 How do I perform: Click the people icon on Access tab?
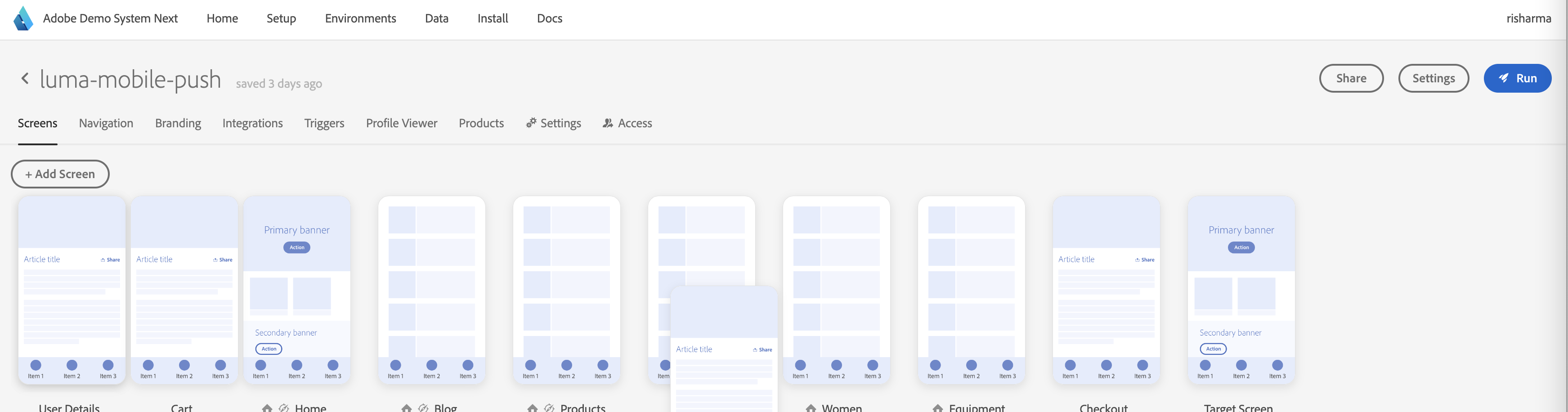click(x=608, y=123)
